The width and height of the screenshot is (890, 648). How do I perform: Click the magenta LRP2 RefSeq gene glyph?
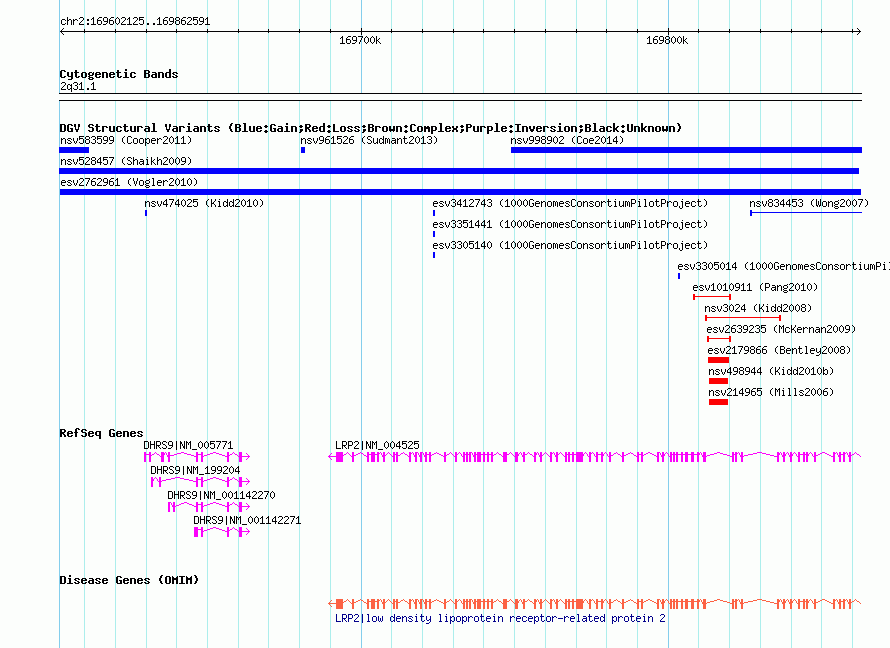coord(595,457)
